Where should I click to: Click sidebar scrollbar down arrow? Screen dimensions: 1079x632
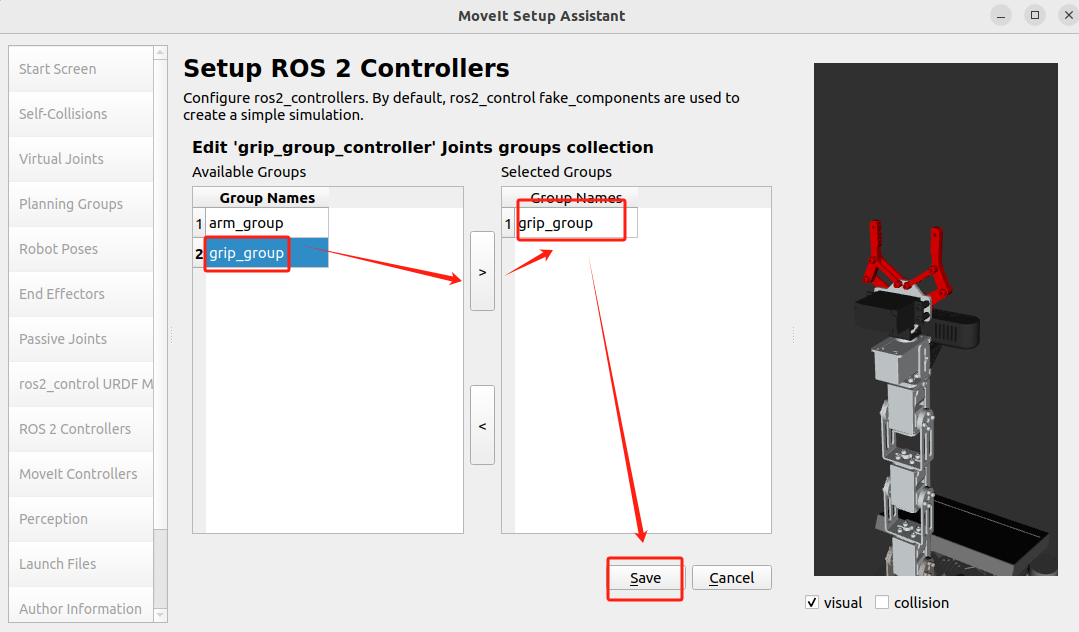point(160,615)
